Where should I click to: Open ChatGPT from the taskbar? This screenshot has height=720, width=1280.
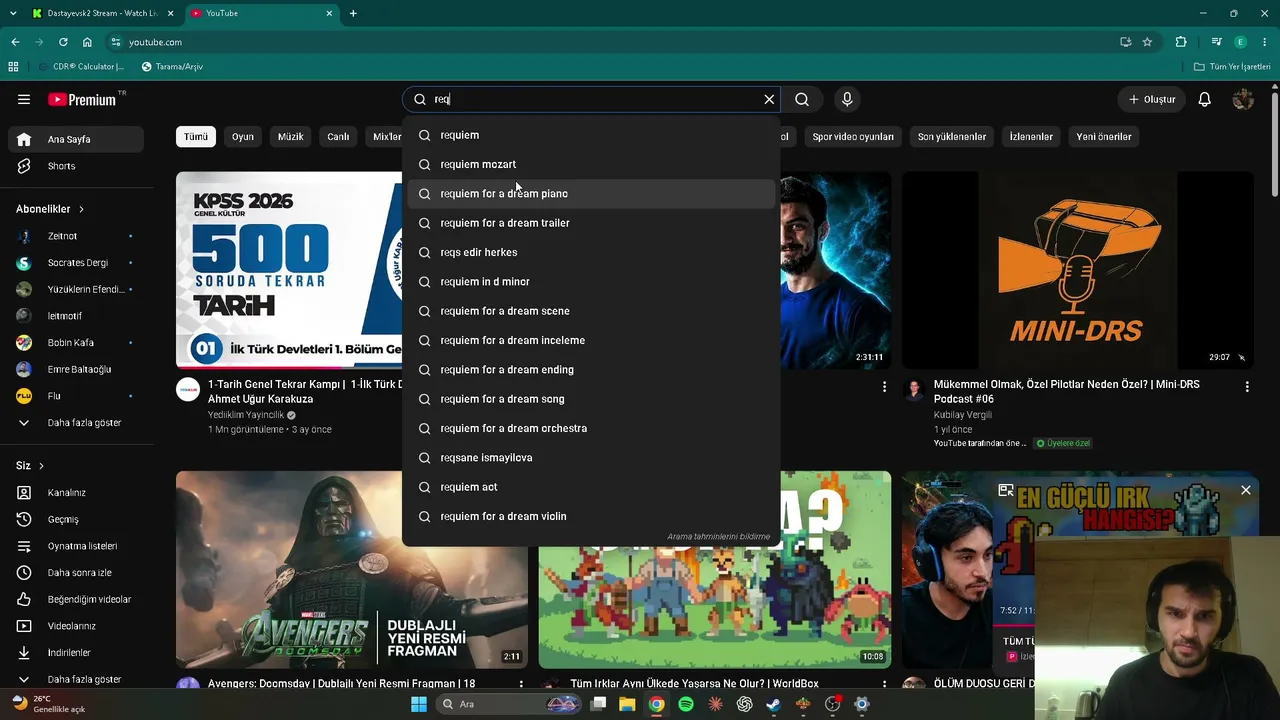[744, 704]
